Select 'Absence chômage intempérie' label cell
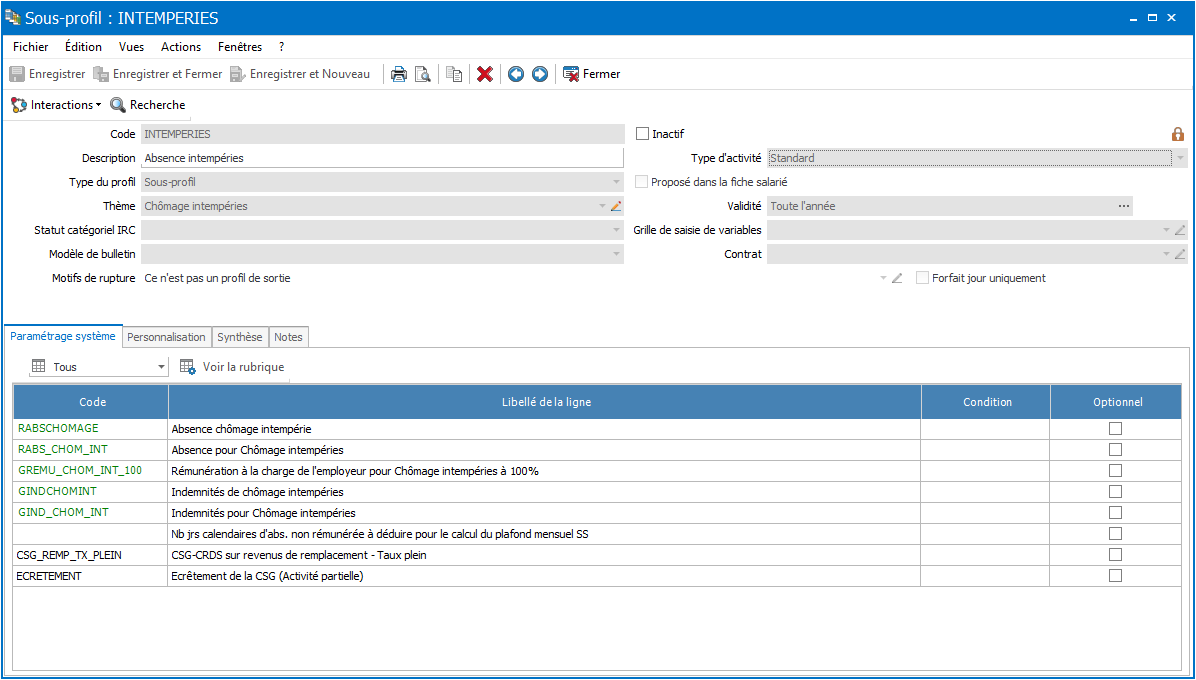Screen dimensions: 1196x680 click(545, 428)
